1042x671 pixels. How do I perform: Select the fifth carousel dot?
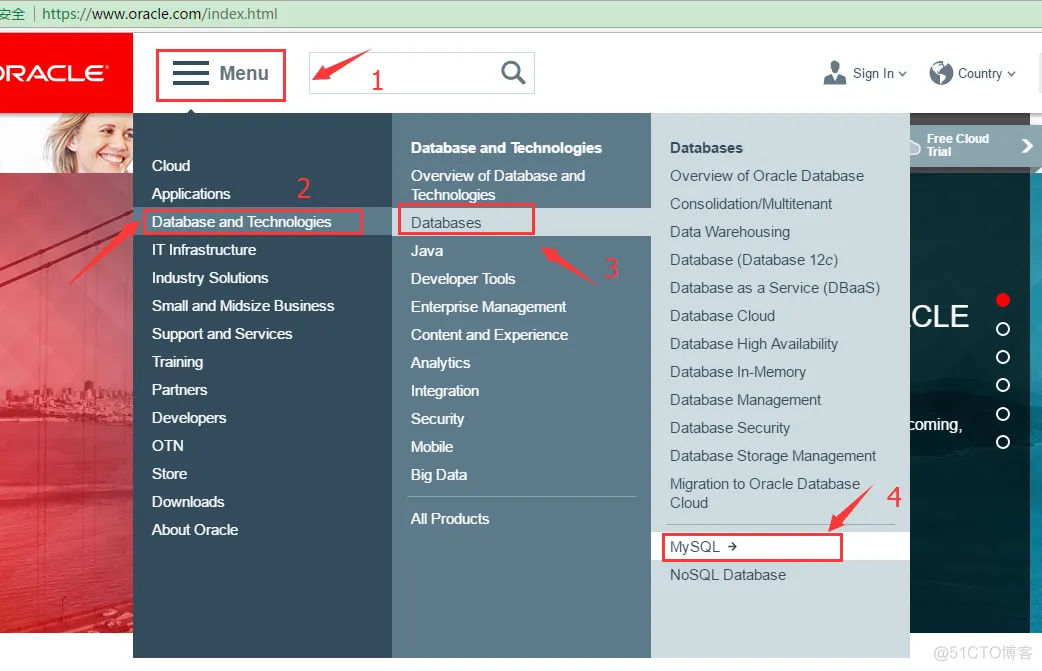point(1003,414)
